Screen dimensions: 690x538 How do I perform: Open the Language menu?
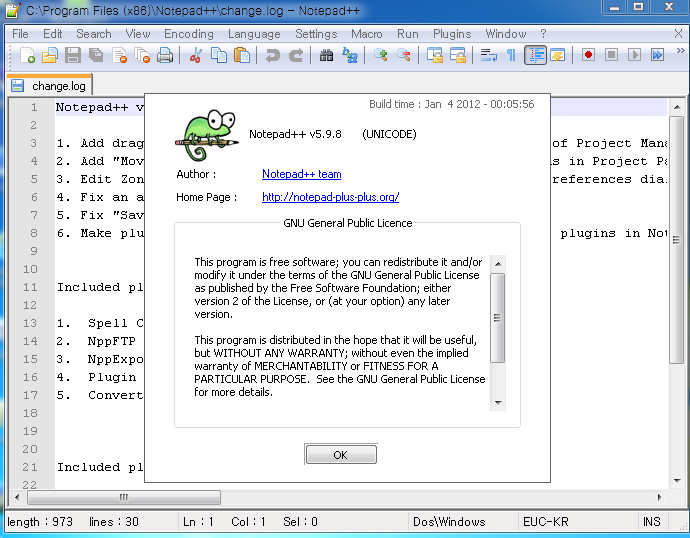point(254,34)
